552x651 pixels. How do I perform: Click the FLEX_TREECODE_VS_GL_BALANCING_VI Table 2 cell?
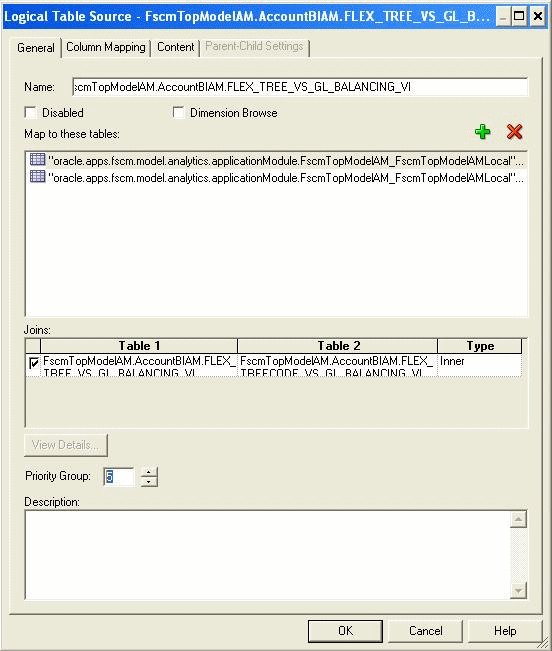(337, 365)
